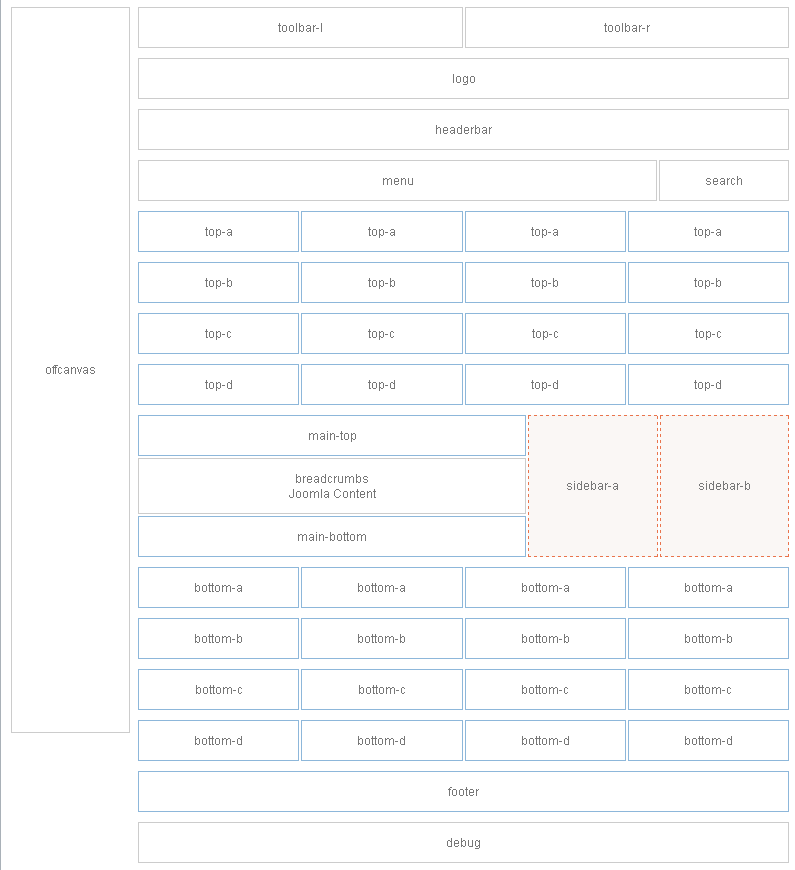Select the rightmost bottom-a box
795x870 pixels.
pos(707,588)
